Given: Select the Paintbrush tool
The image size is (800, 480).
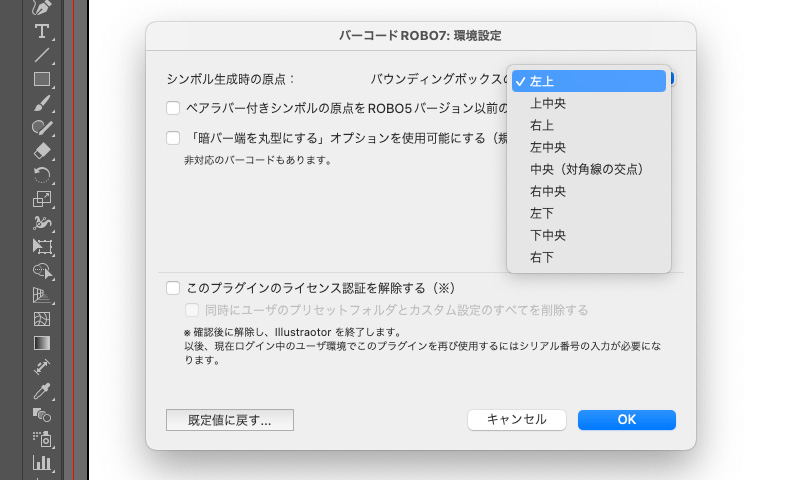Looking at the screenshot, I should pyautogui.click(x=42, y=103).
